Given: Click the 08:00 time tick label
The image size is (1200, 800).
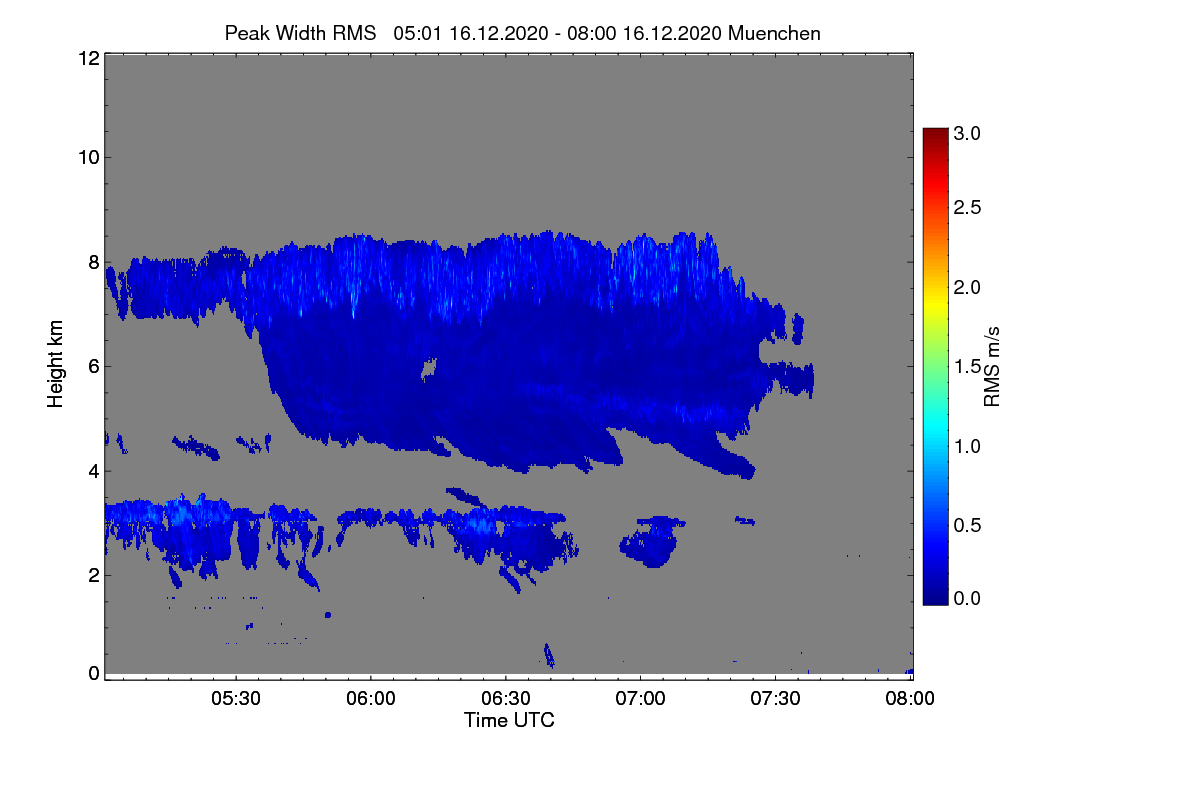Looking at the screenshot, I should pyautogui.click(x=910, y=699).
